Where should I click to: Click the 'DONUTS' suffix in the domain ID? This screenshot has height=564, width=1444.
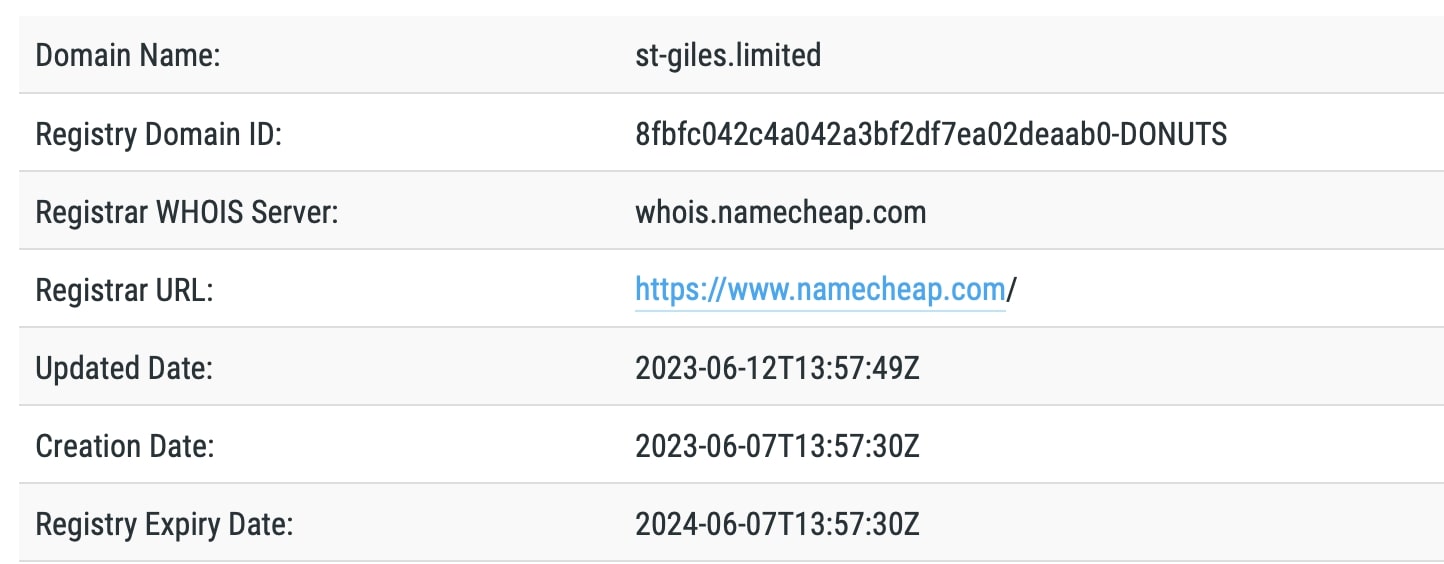tap(1174, 134)
